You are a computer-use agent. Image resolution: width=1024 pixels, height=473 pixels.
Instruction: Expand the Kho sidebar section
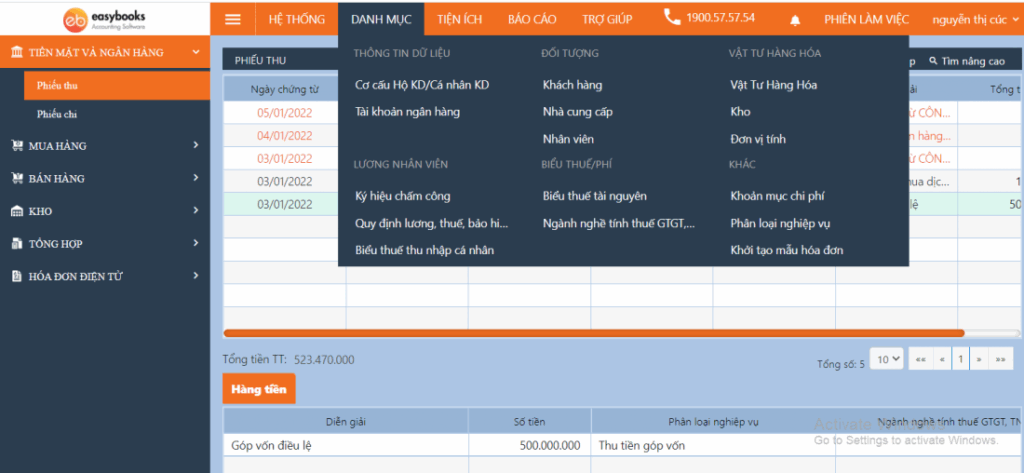pos(195,210)
